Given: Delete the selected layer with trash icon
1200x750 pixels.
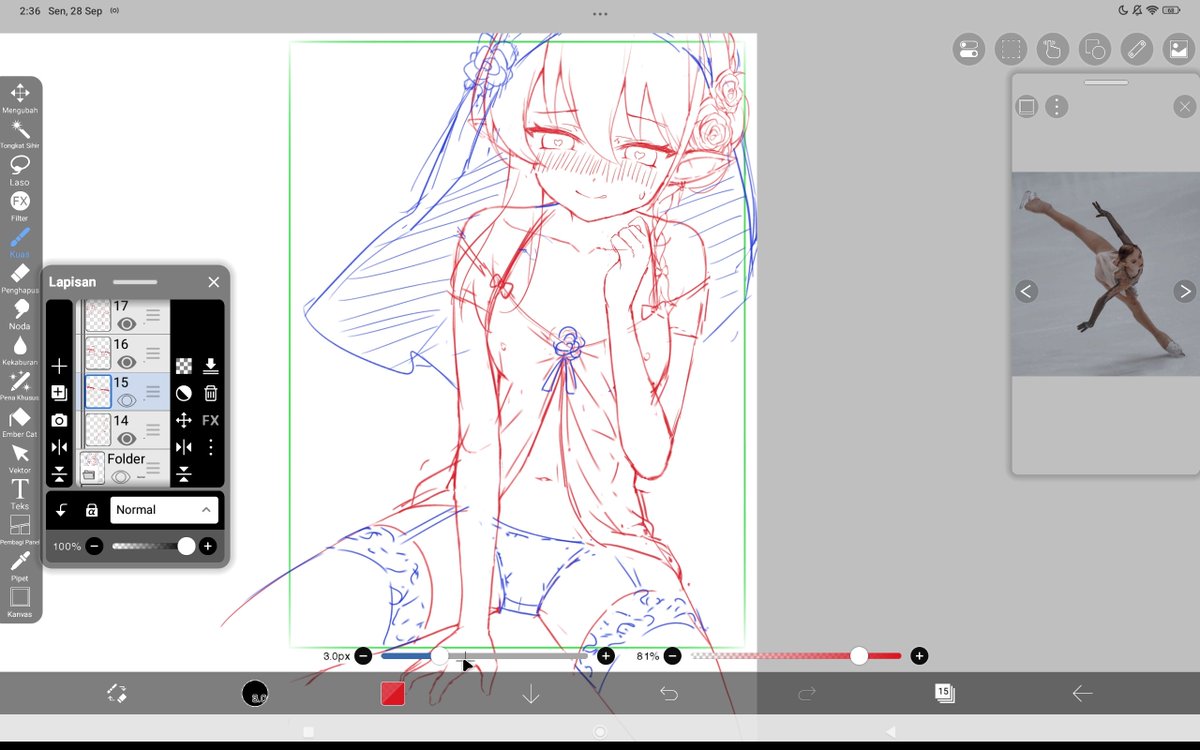Looking at the screenshot, I should tap(211, 393).
